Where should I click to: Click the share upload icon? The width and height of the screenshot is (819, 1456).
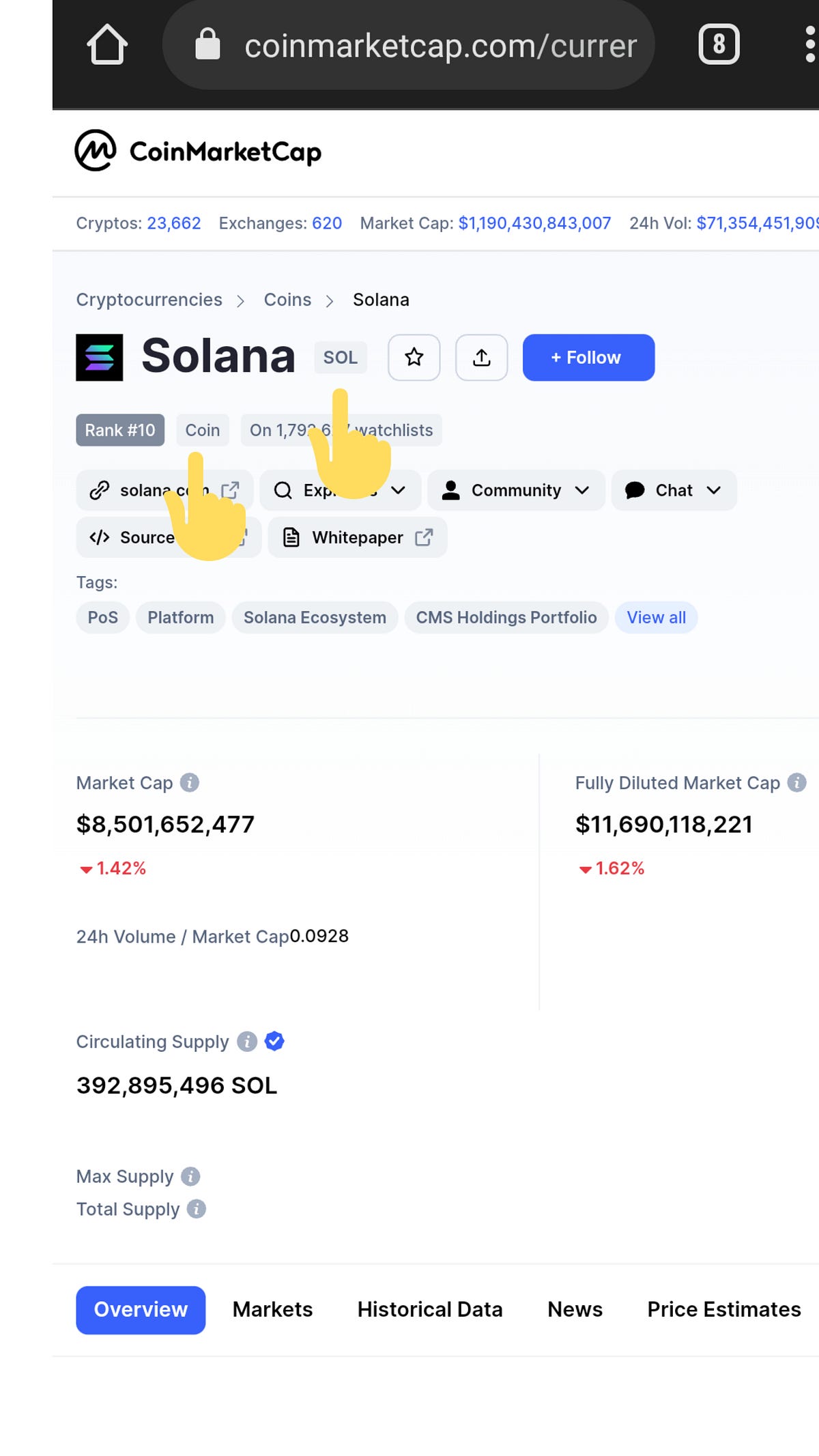click(x=482, y=357)
